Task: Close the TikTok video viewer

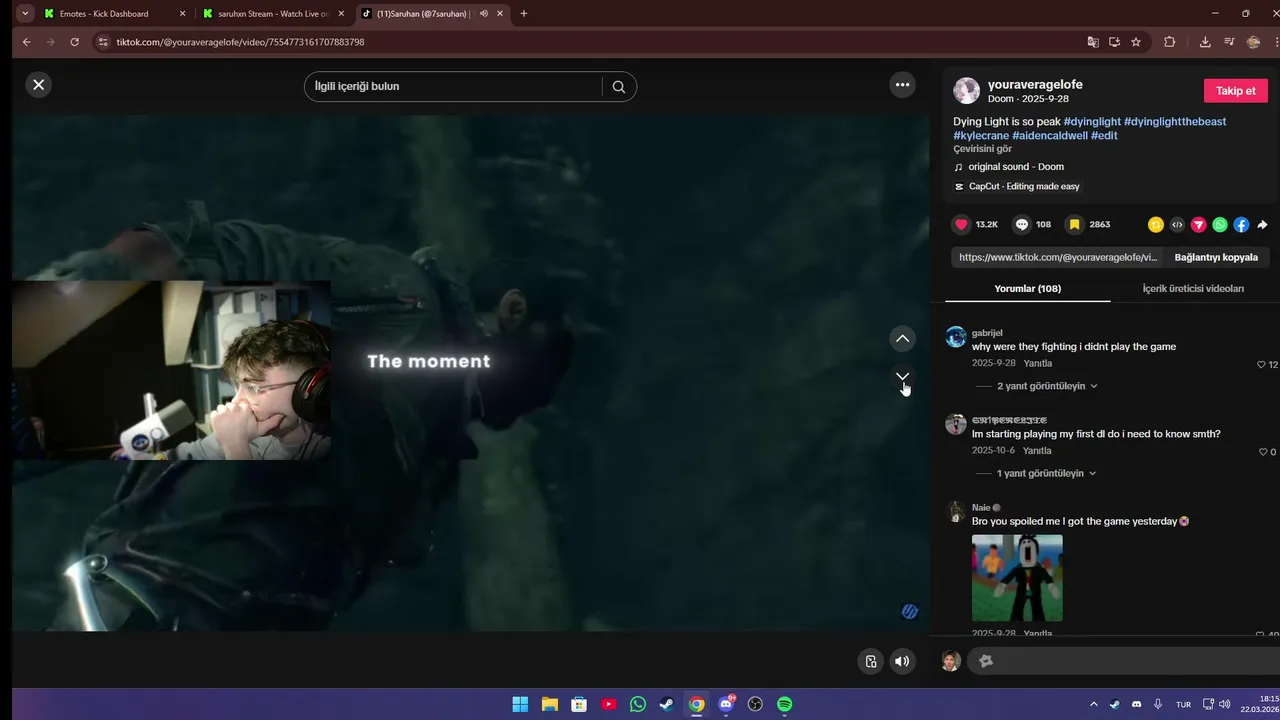Action: (x=39, y=85)
